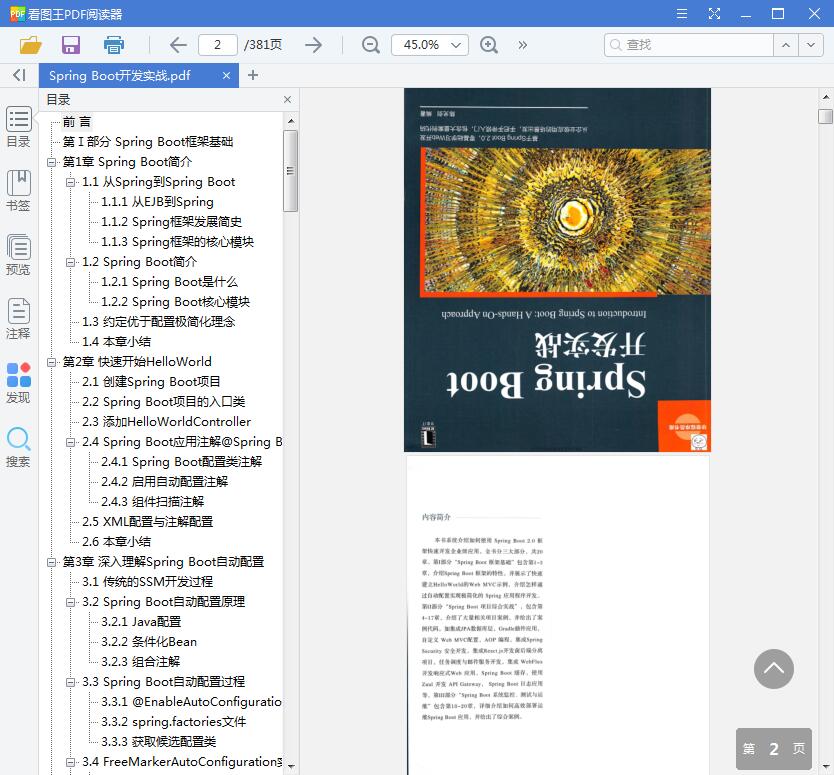Screen dimensions: 834x775
Task: Select the 前 言 outline entry
Action: [x=77, y=122]
